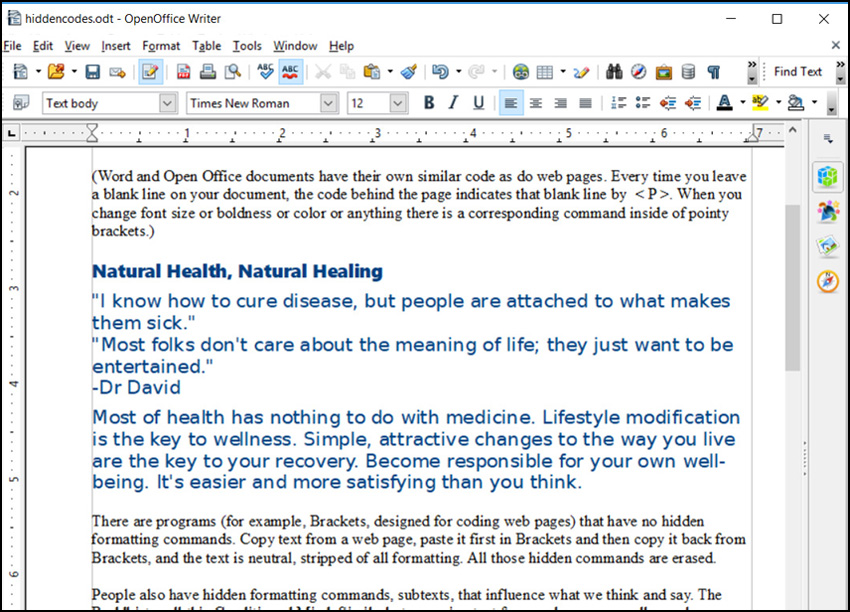Open Gallery picture icon in toolbar
The height and width of the screenshot is (612, 850).
coord(664,72)
